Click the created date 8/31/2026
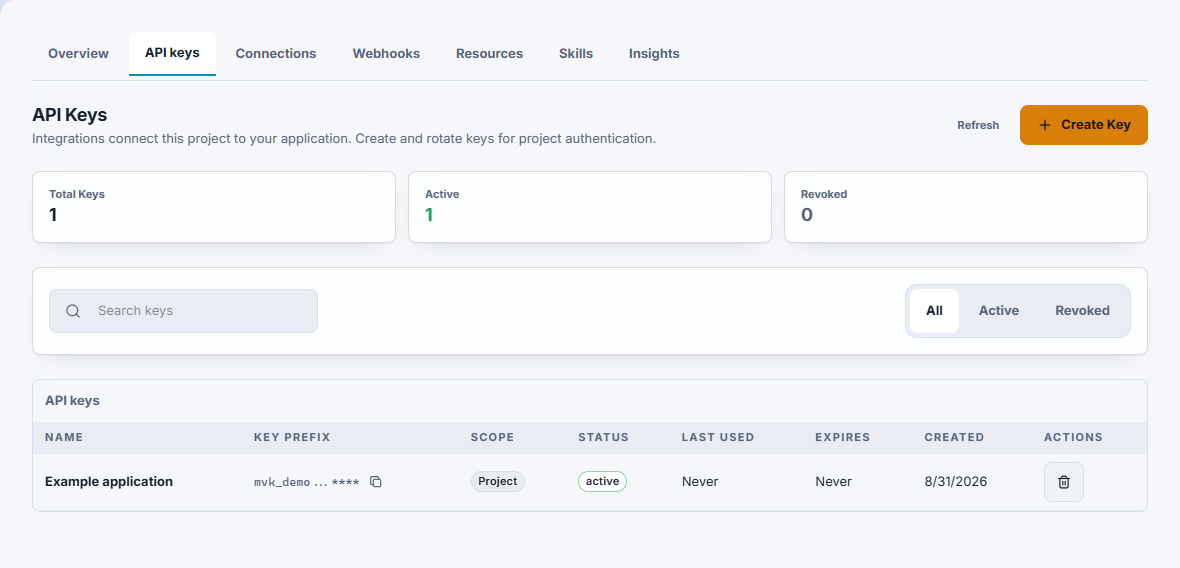This screenshot has width=1180, height=568. [955, 481]
